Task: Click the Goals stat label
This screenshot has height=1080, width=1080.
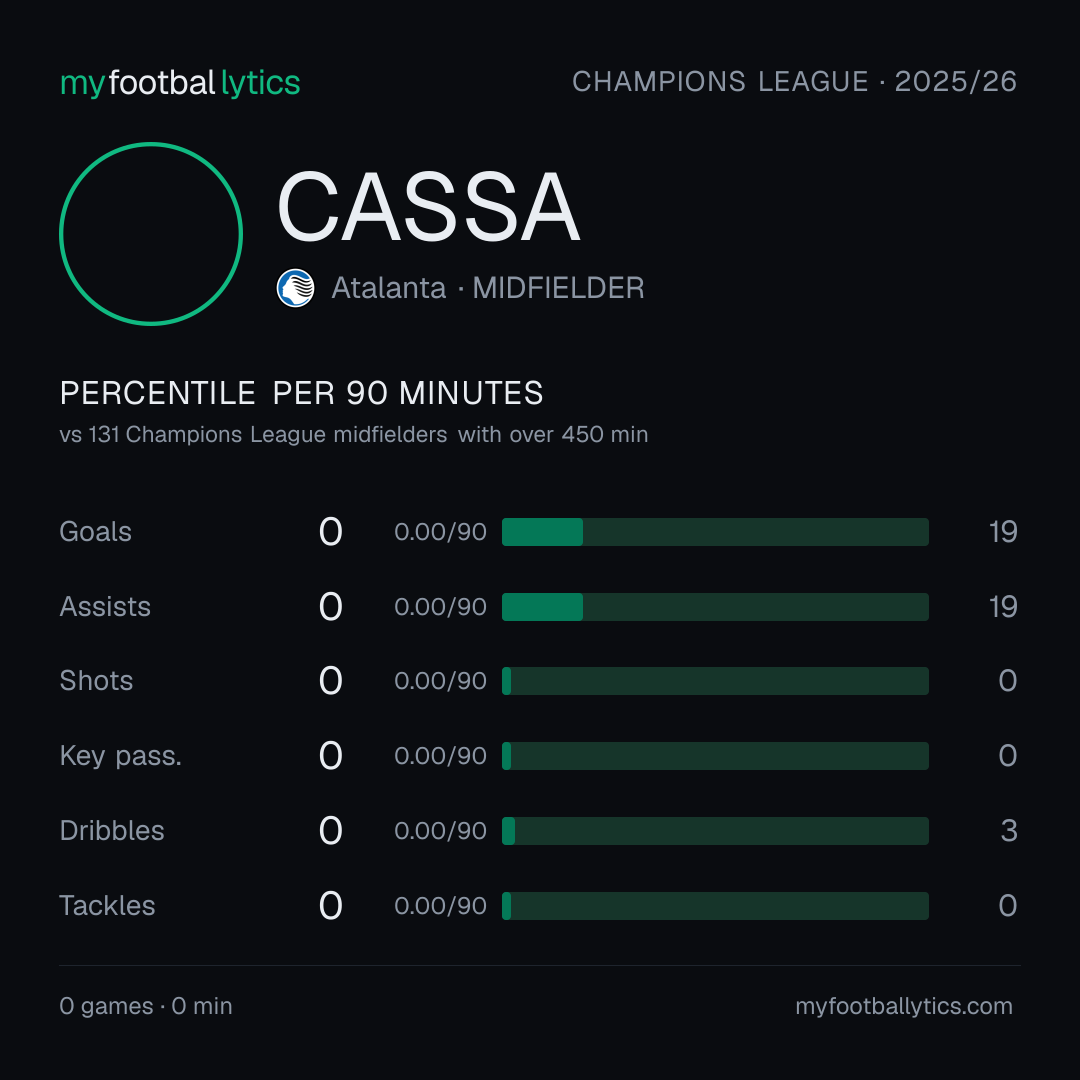Action: pyautogui.click(x=96, y=532)
